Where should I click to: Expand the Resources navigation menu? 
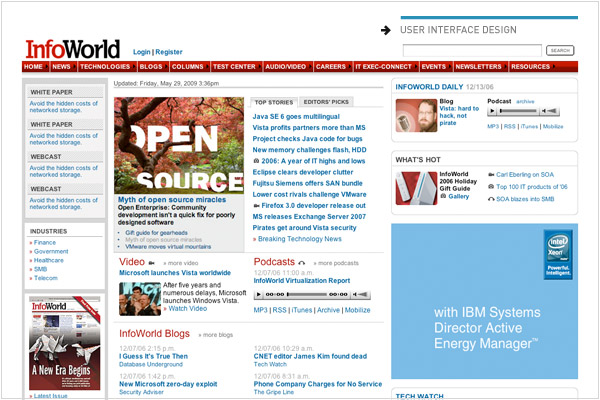pos(532,67)
